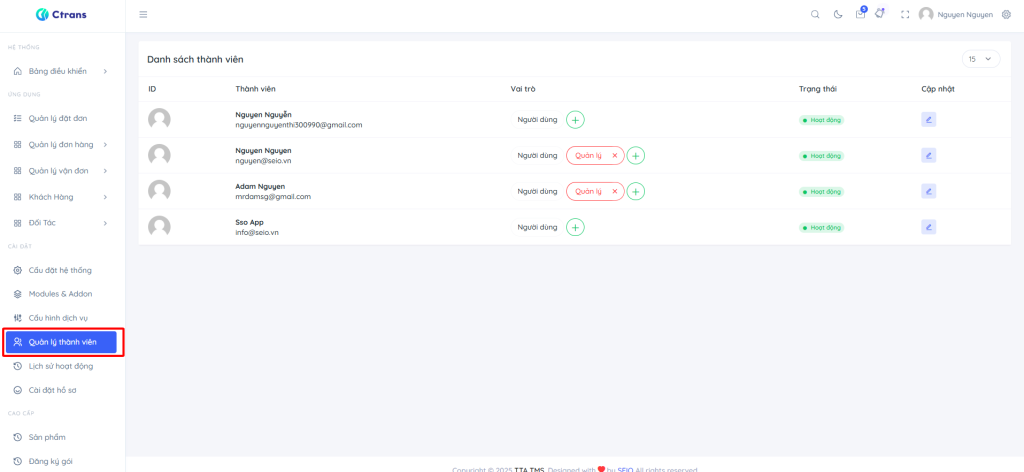Open the page size dropdown showing 15
The image size is (1024, 472).
coord(980,60)
